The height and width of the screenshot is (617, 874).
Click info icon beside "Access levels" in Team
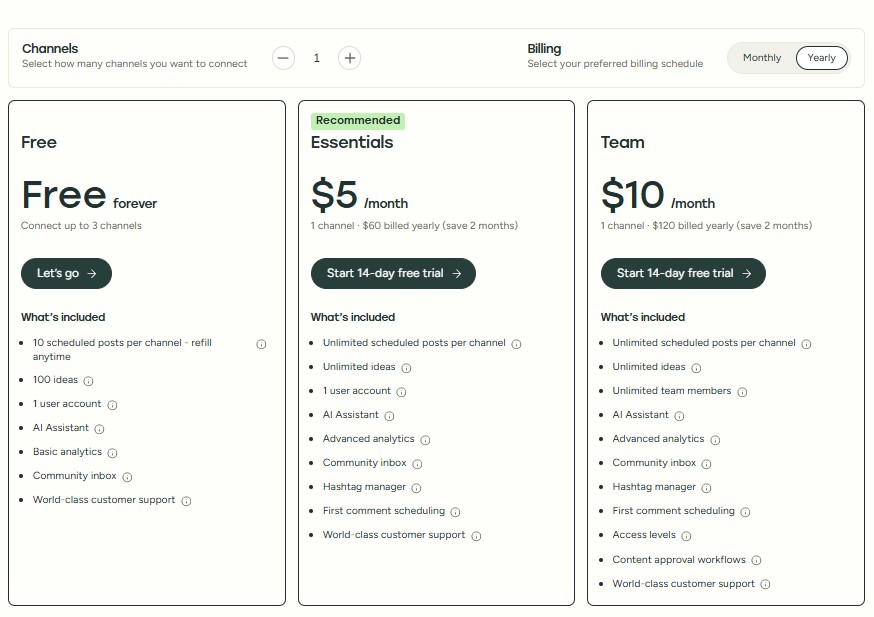(x=686, y=535)
